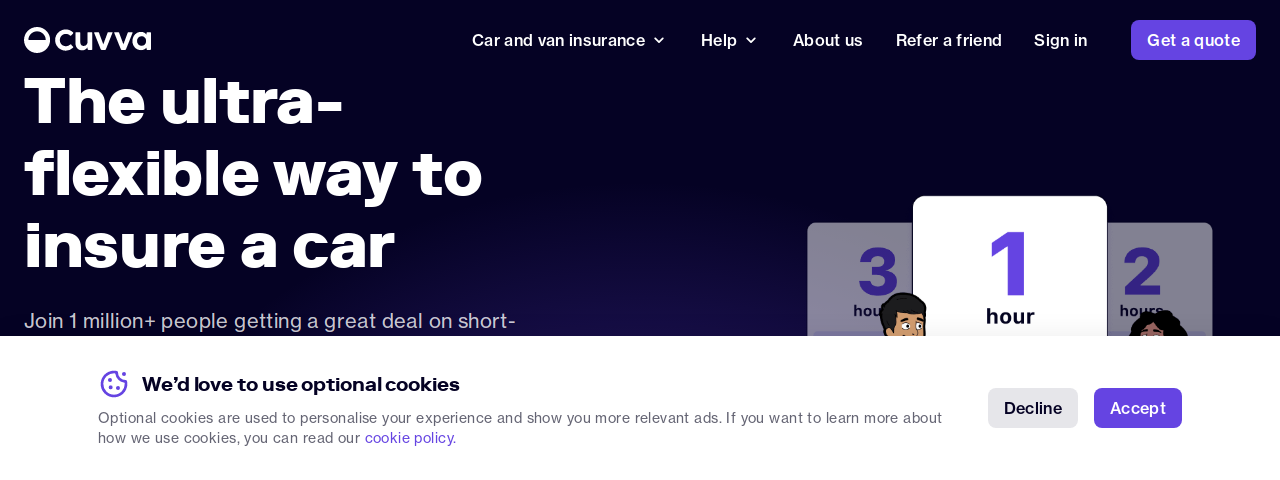
Task: Select the 2 hours card
Action: point(1159,279)
